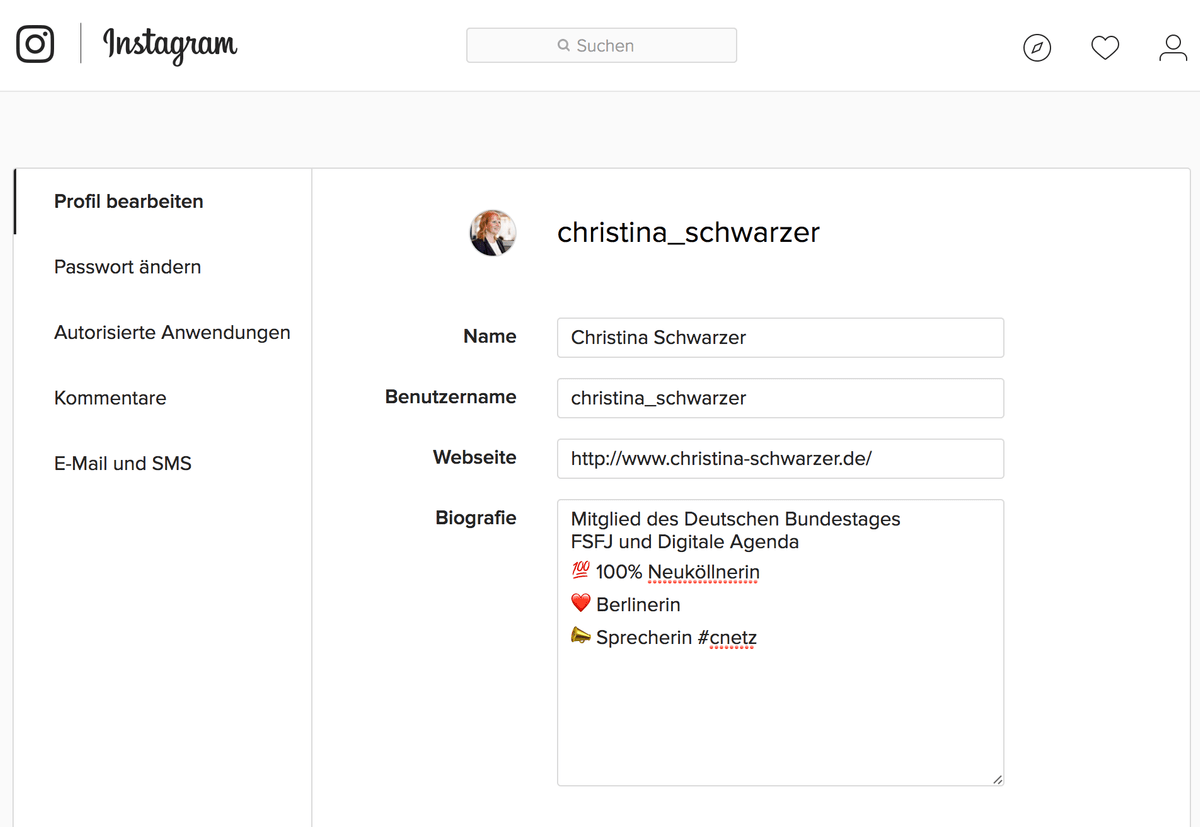1200x827 pixels.
Task: Click the Webseite URL field
Action: tap(780, 458)
